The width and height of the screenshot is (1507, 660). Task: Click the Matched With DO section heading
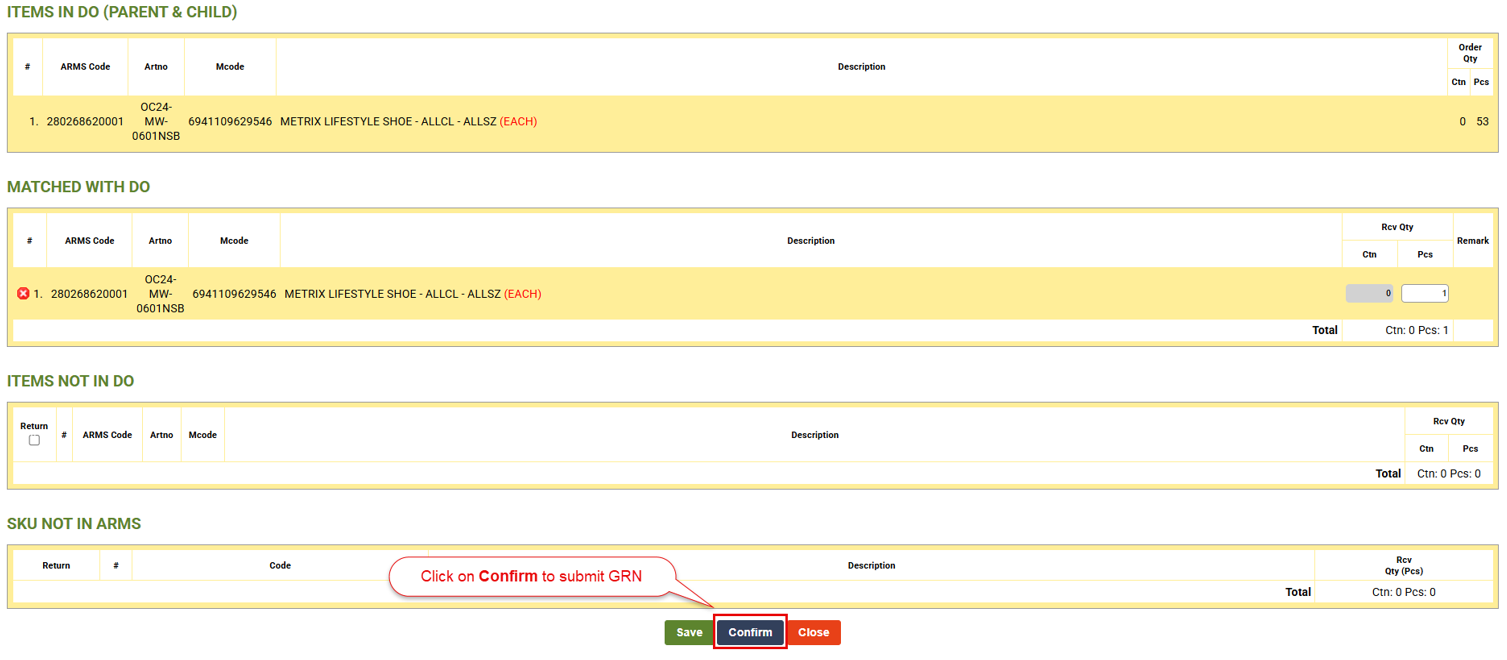[x=79, y=187]
